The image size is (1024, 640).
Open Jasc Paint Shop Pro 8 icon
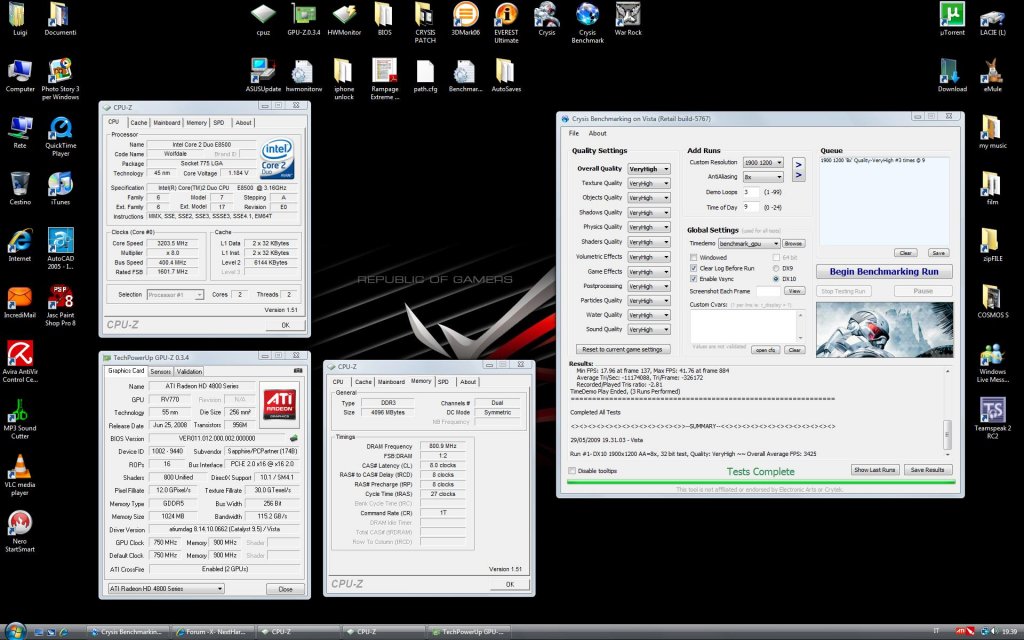[x=60, y=306]
